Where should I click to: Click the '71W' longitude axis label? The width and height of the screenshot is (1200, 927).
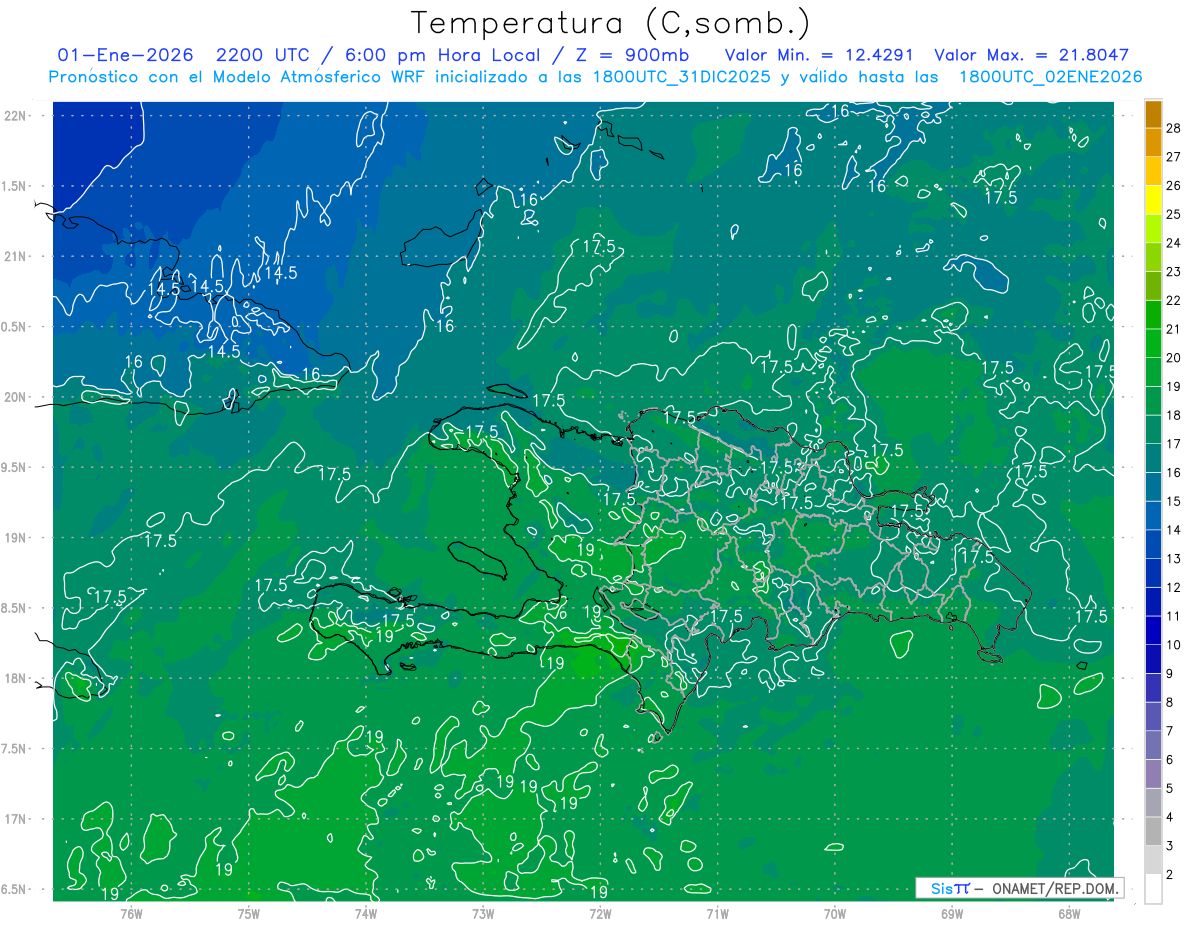[717, 913]
